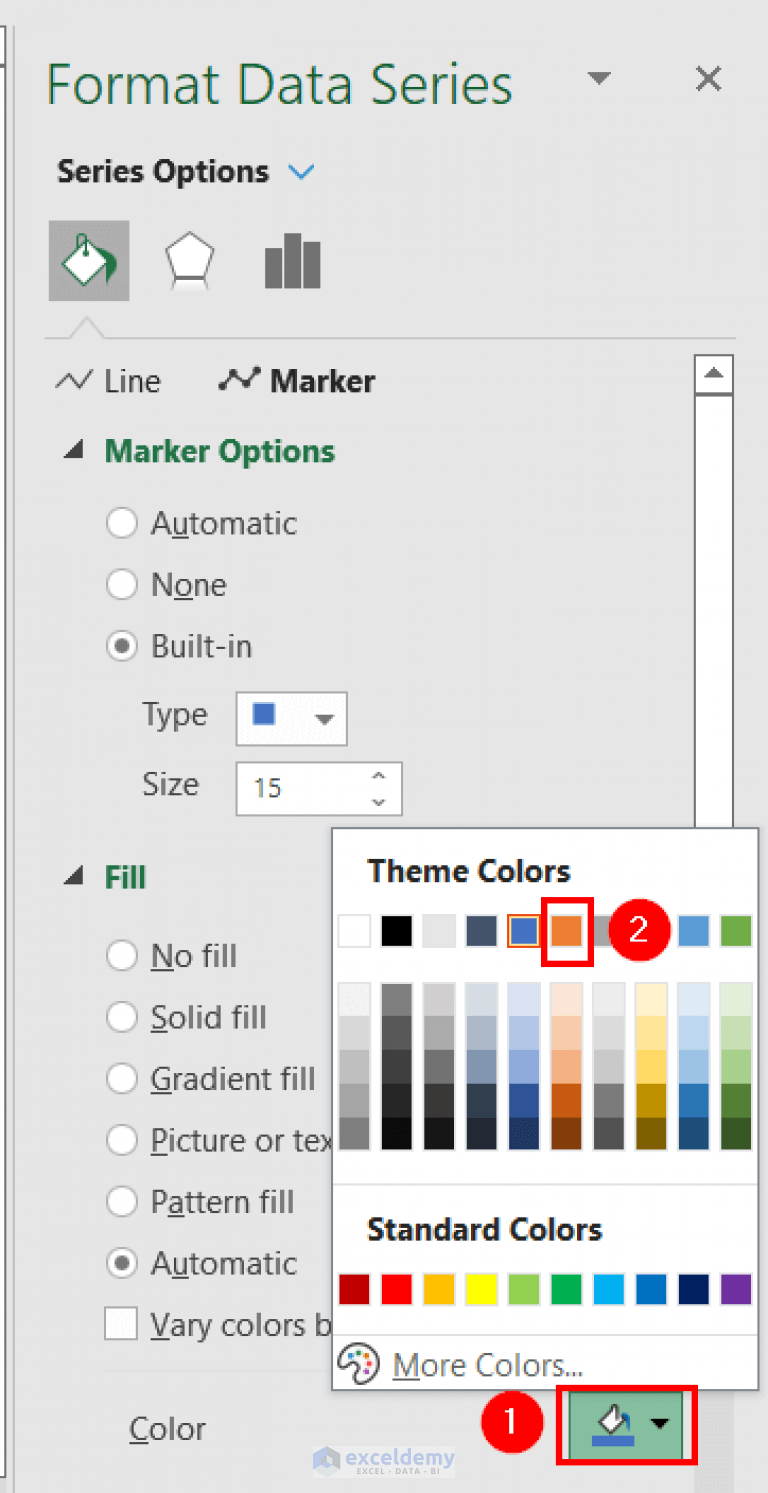Select the orange theme color swatch

point(566,930)
